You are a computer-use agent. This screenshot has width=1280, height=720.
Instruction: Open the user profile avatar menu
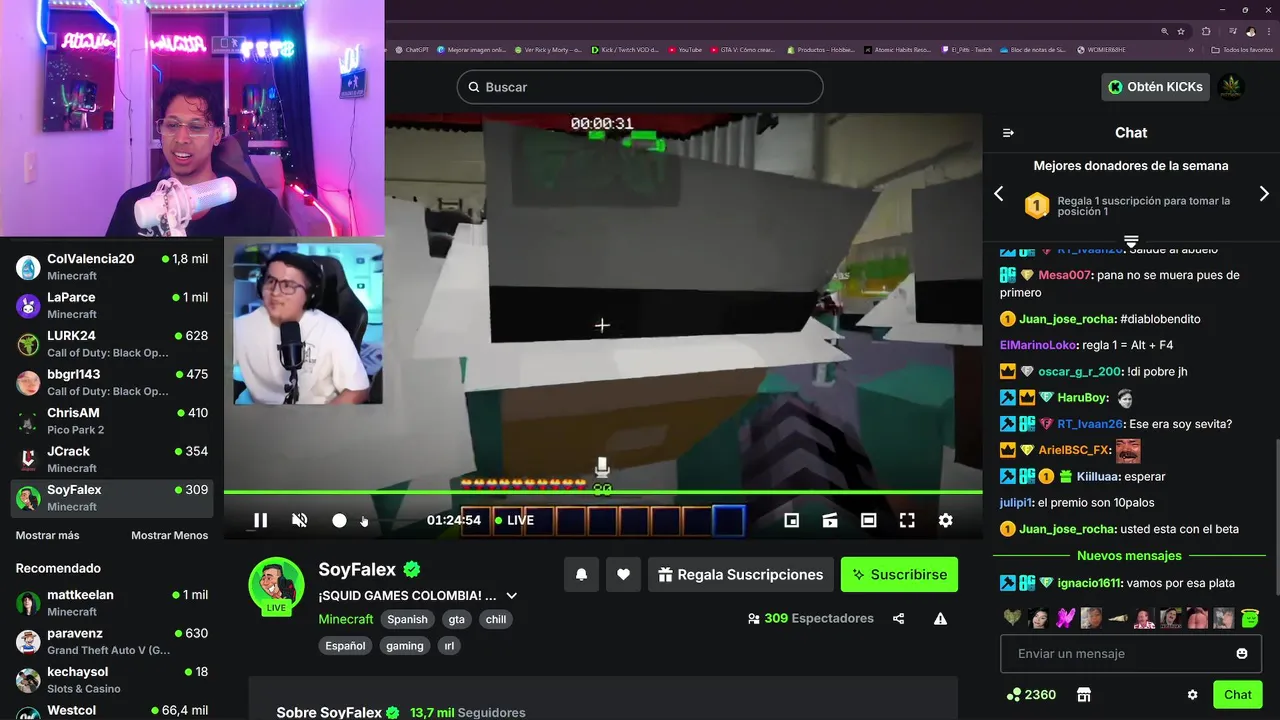[x=1231, y=87]
